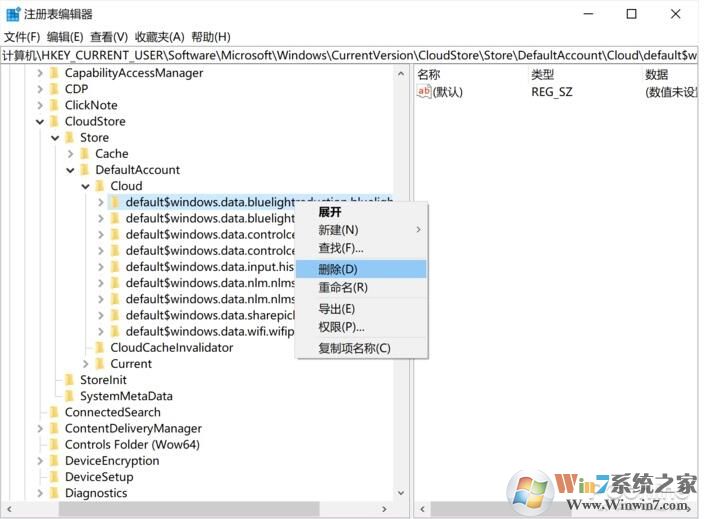The width and height of the screenshot is (704, 519).
Task: Click the ab string value icon for (默认)
Action: point(424,92)
